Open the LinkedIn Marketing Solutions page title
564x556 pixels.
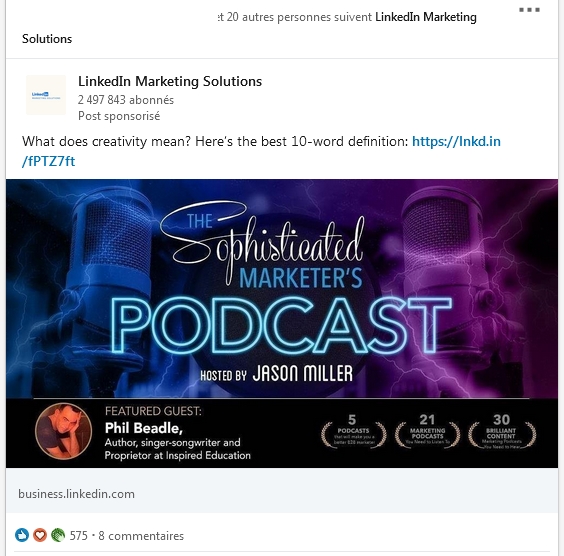point(170,81)
